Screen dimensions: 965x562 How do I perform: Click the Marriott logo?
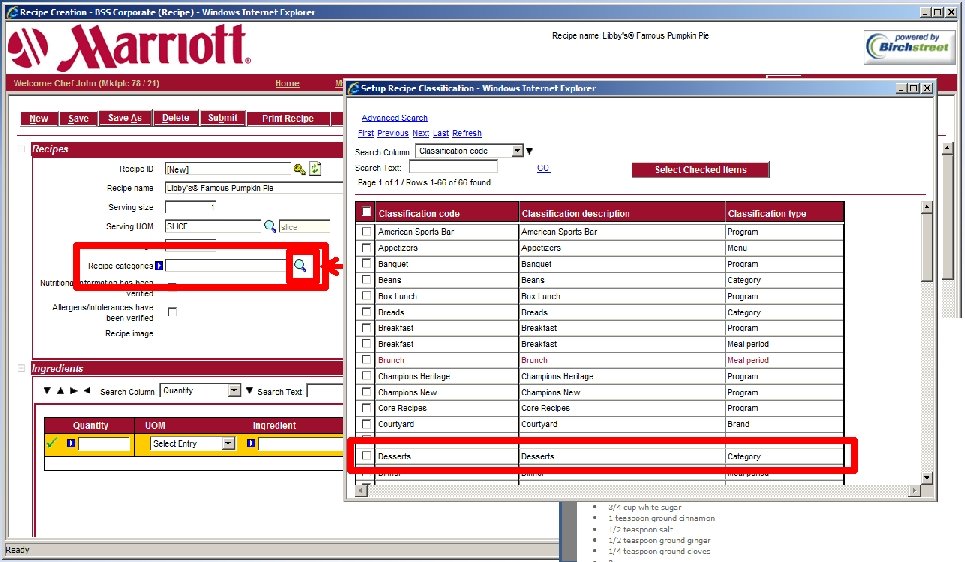point(129,47)
